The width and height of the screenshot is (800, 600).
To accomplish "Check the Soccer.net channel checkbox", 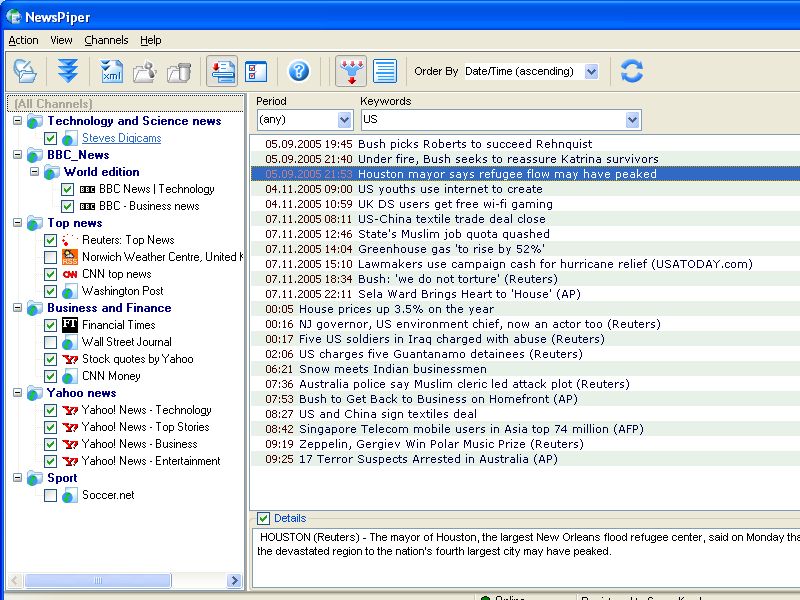I will click(x=50, y=495).
